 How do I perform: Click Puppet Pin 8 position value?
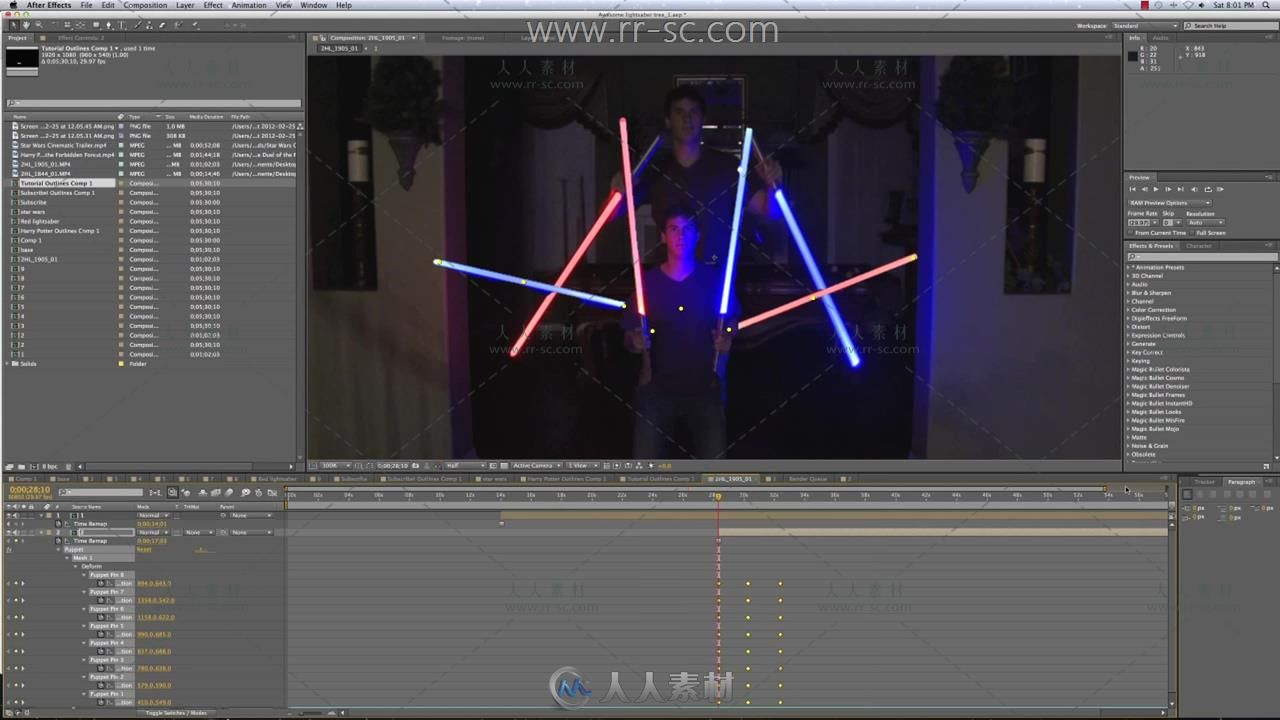pyautogui.click(x=154, y=583)
